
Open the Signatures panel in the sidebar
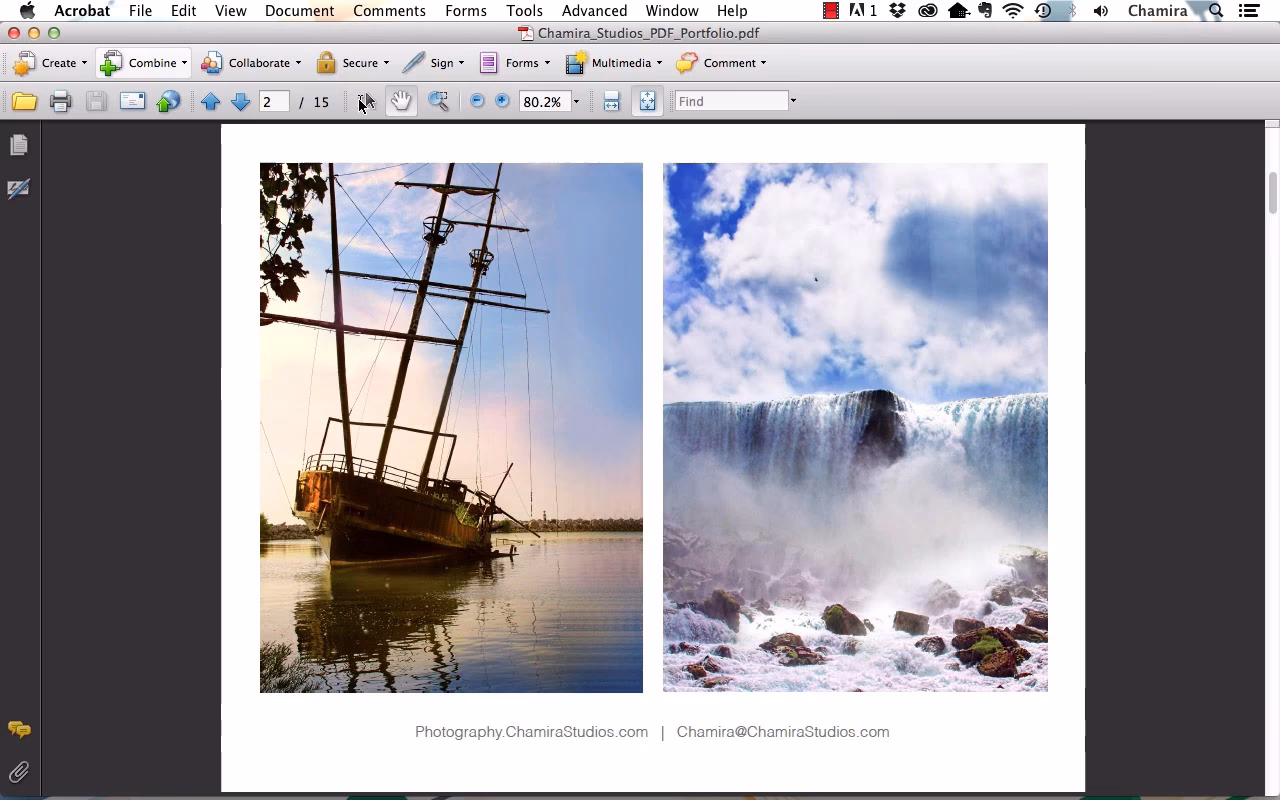click(19, 189)
